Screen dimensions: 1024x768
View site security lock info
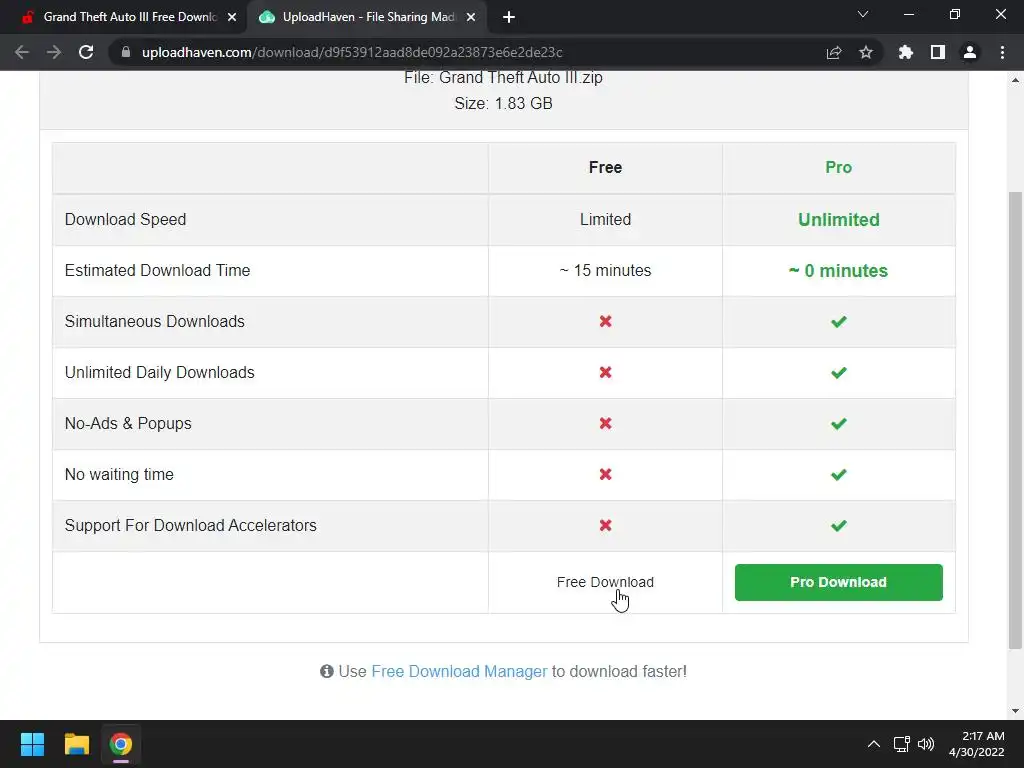point(126,52)
